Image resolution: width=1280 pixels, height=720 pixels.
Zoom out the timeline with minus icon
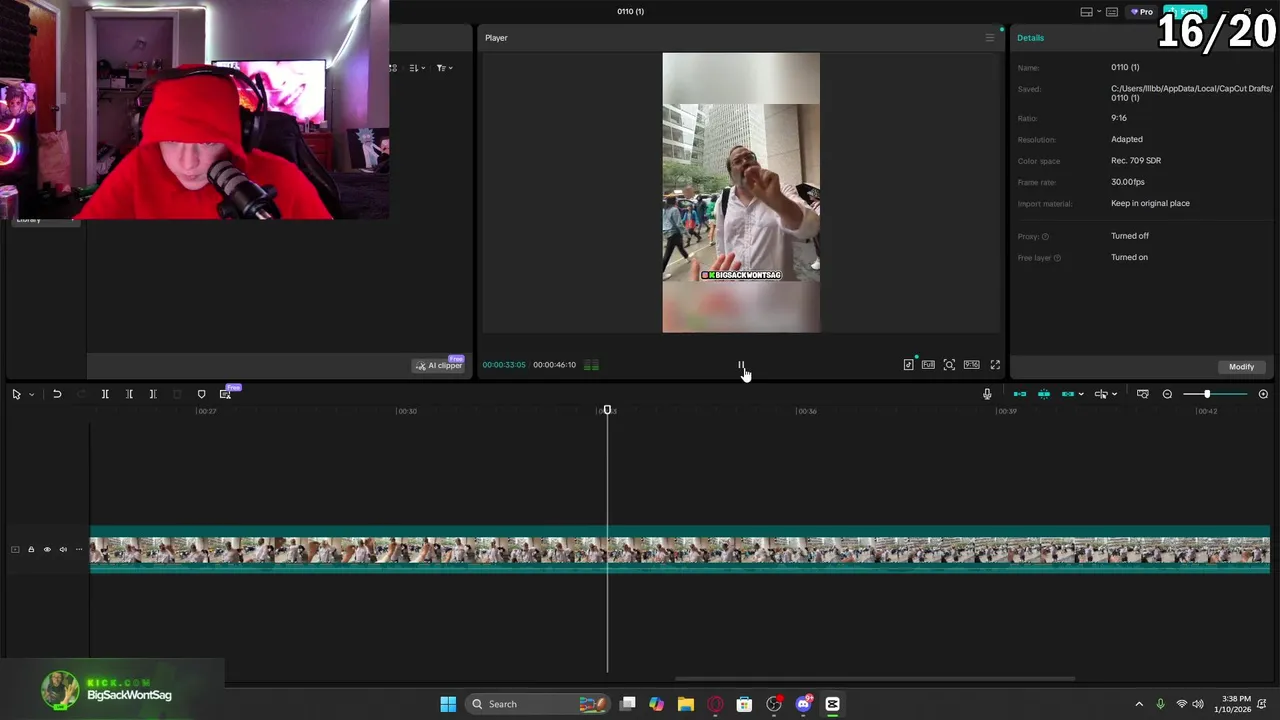tap(1167, 394)
